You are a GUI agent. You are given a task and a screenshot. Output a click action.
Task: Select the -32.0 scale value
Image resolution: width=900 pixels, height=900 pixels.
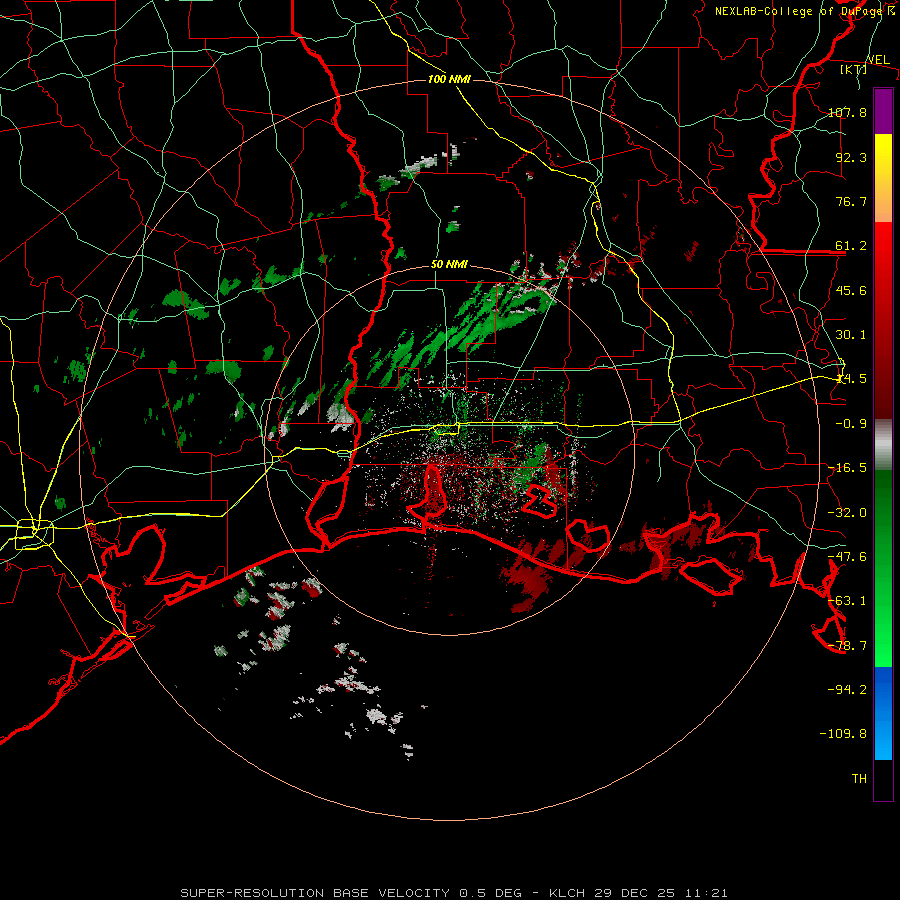click(x=847, y=513)
